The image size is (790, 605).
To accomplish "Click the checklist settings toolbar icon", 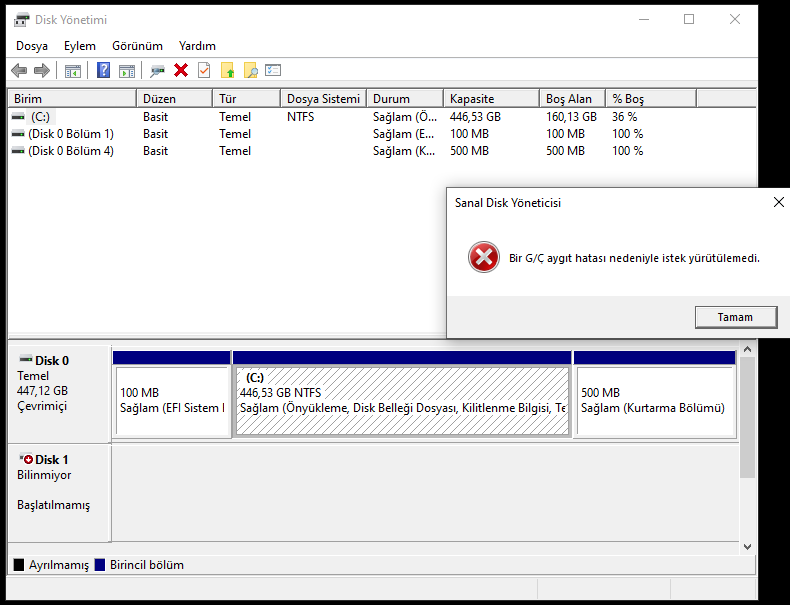I will pyautogui.click(x=273, y=70).
